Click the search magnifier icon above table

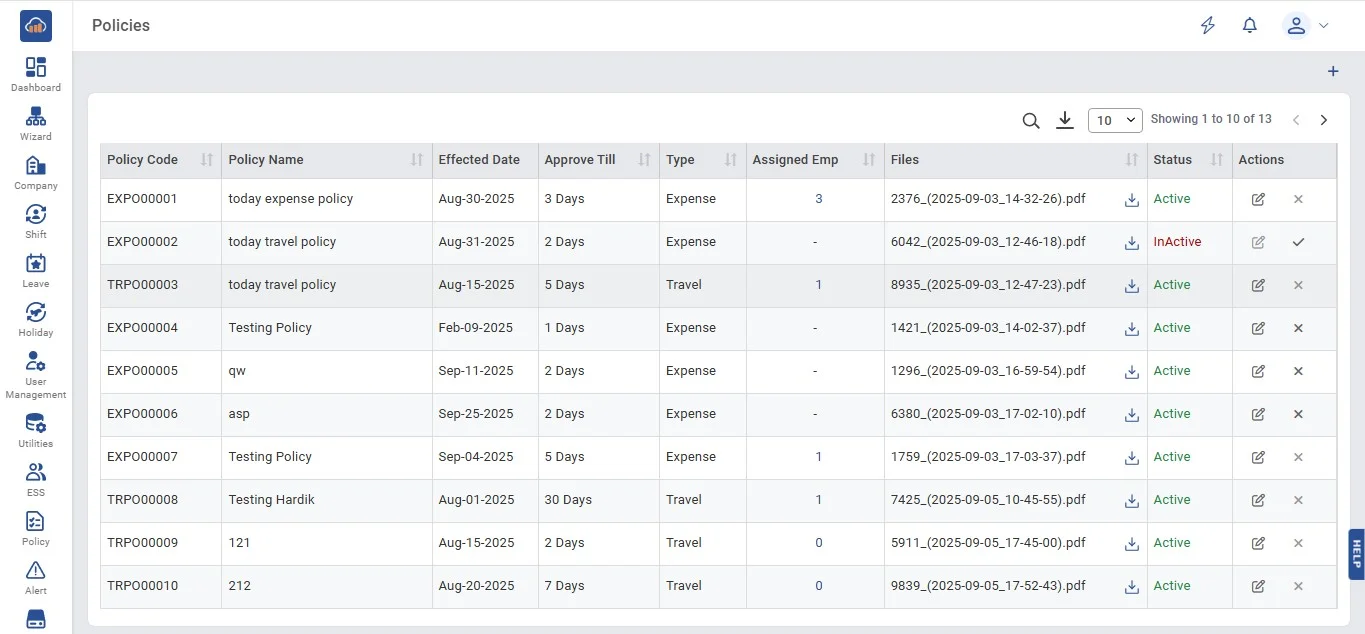tap(1031, 120)
